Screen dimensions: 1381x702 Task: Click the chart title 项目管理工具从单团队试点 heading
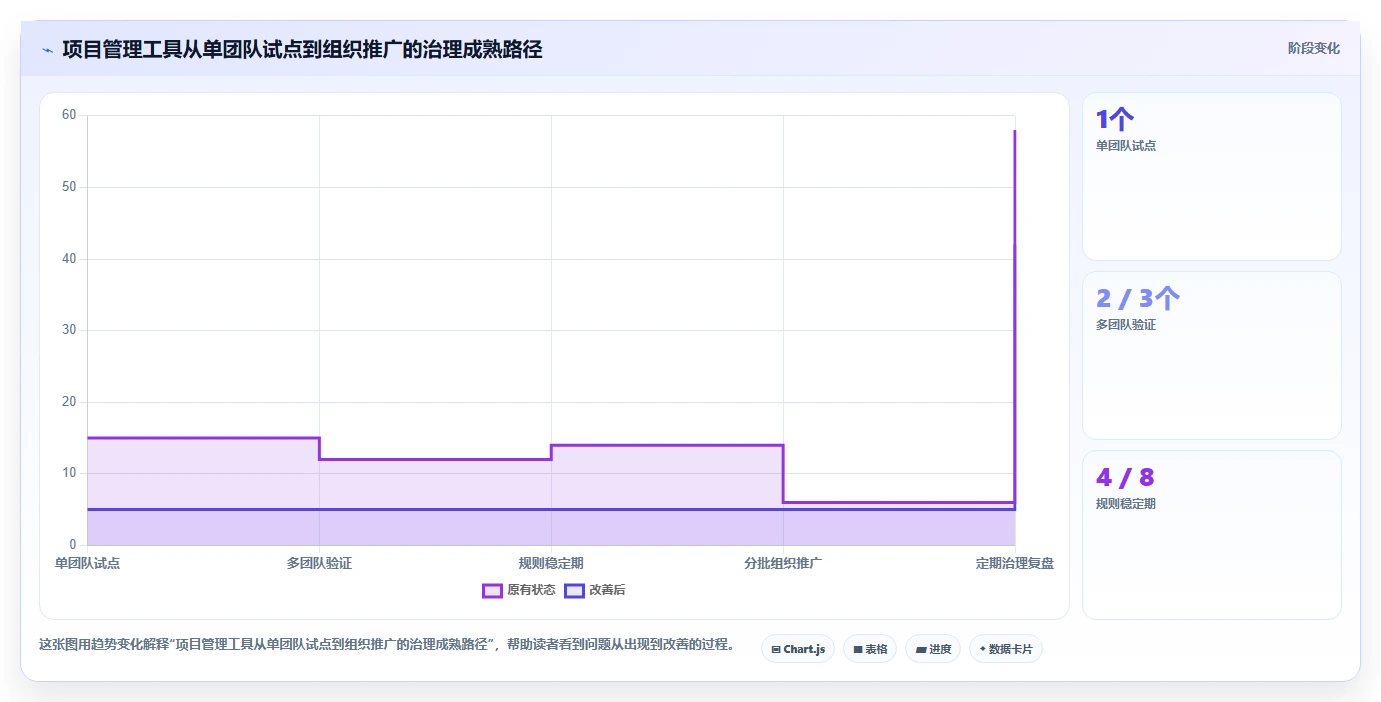302,49
